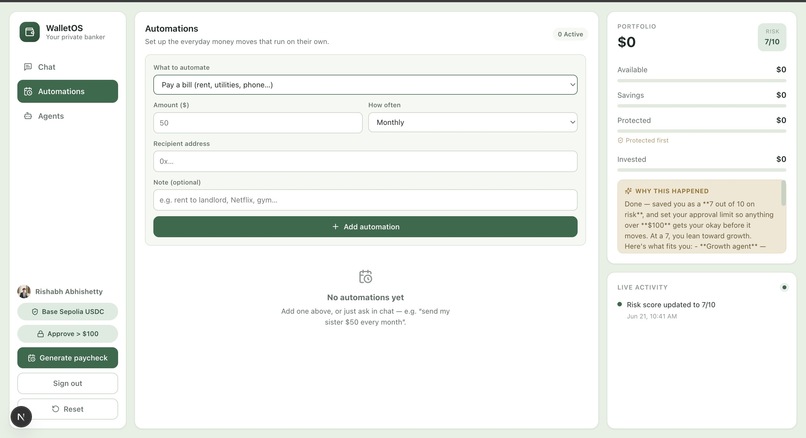The height and width of the screenshot is (438, 806).
Task: Click the Base Sepolia USDC network badge
Action: (67, 312)
